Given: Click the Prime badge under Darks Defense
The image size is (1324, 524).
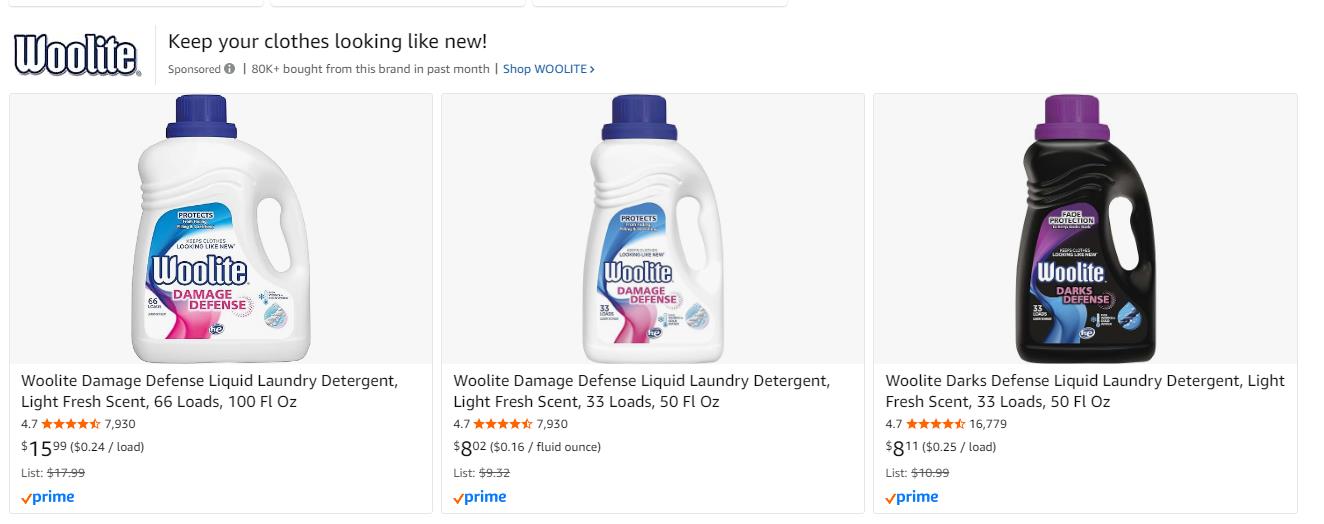Looking at the screenshot, I should [x=912, y=497].
